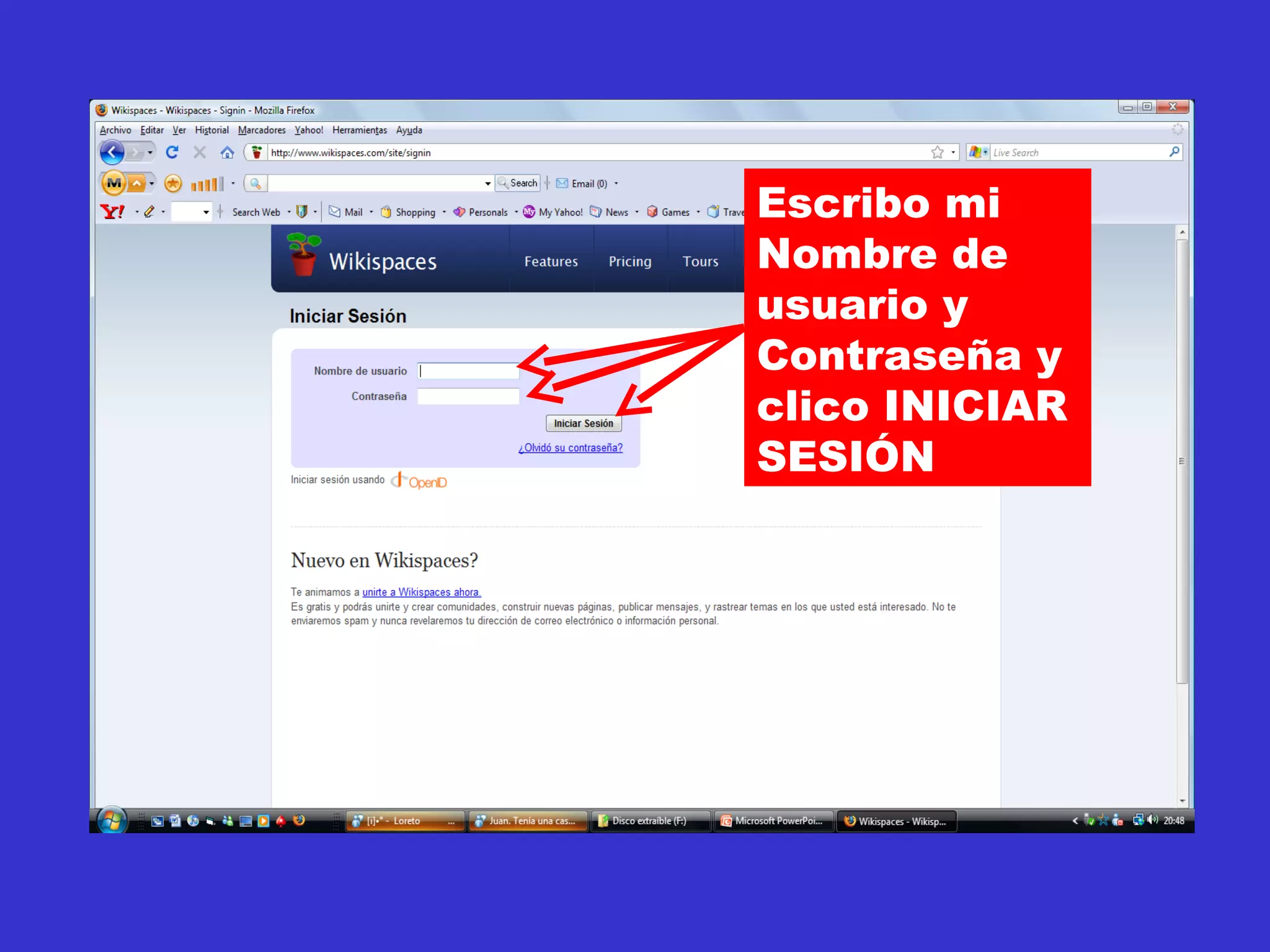Click the Windows Start orb

click(112, 821)
